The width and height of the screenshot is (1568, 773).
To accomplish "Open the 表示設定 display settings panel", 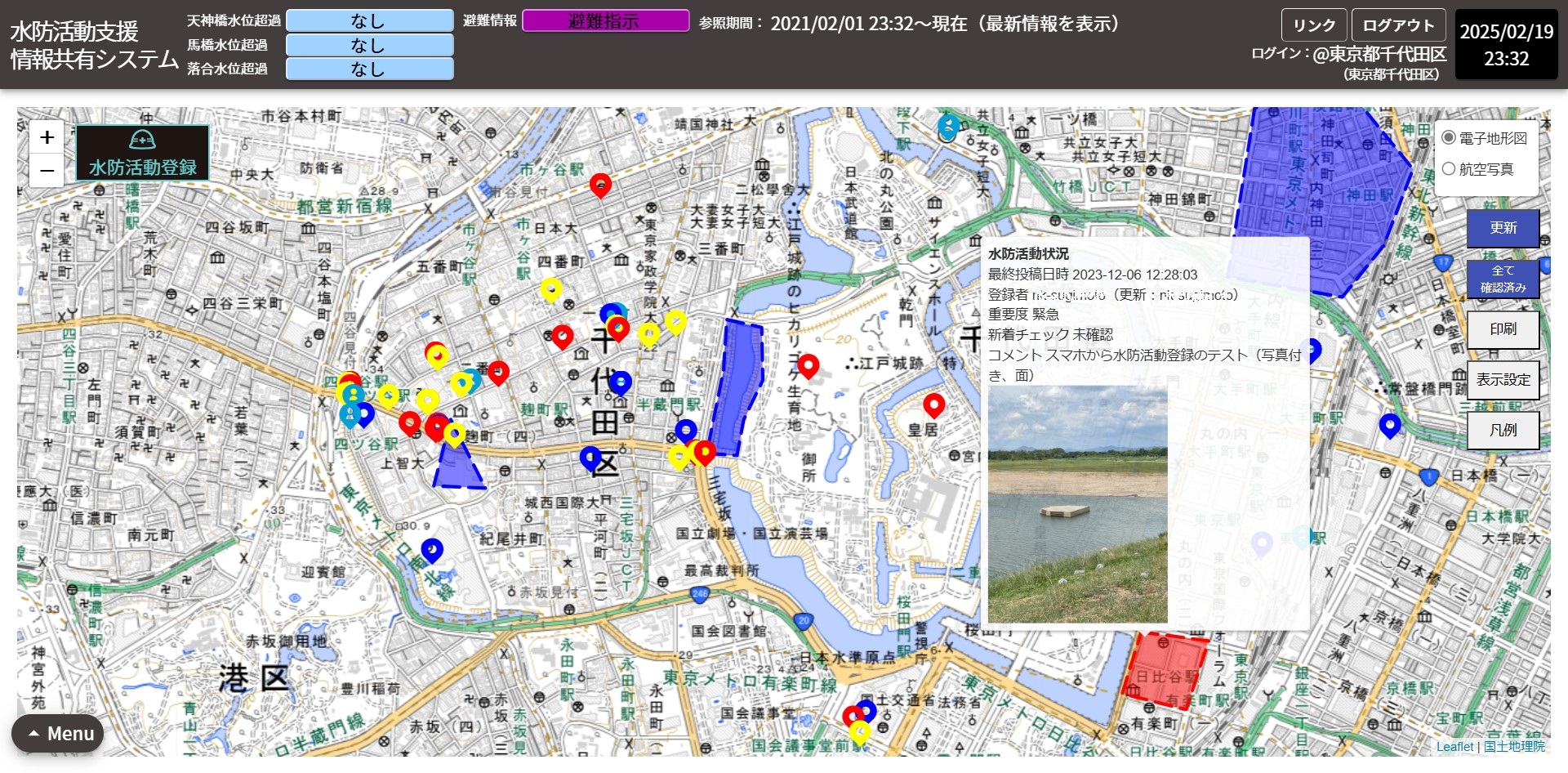I will click(1503, 380).
